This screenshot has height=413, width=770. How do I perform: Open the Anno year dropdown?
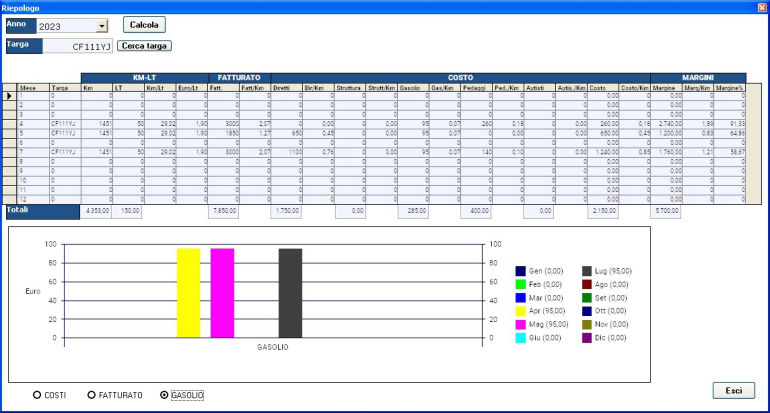click(102, 25)
